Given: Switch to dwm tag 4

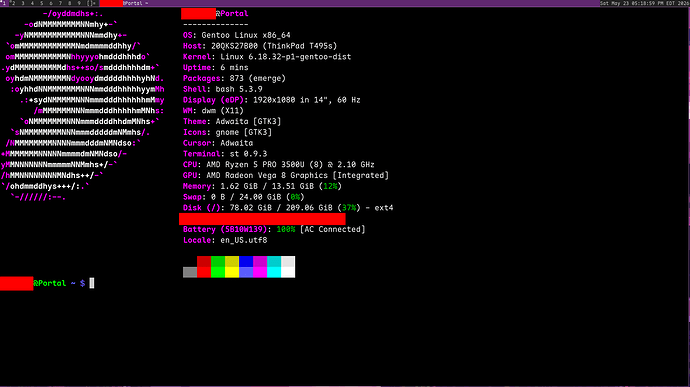Looking at the screenshot, I should [x=32, y=3].
